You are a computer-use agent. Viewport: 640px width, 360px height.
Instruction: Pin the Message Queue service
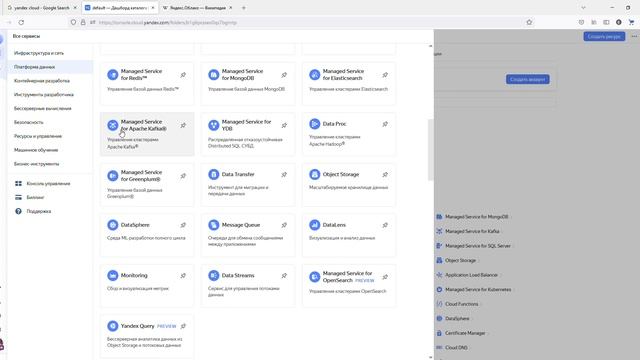pyautogui.click(x=284, y=225)
